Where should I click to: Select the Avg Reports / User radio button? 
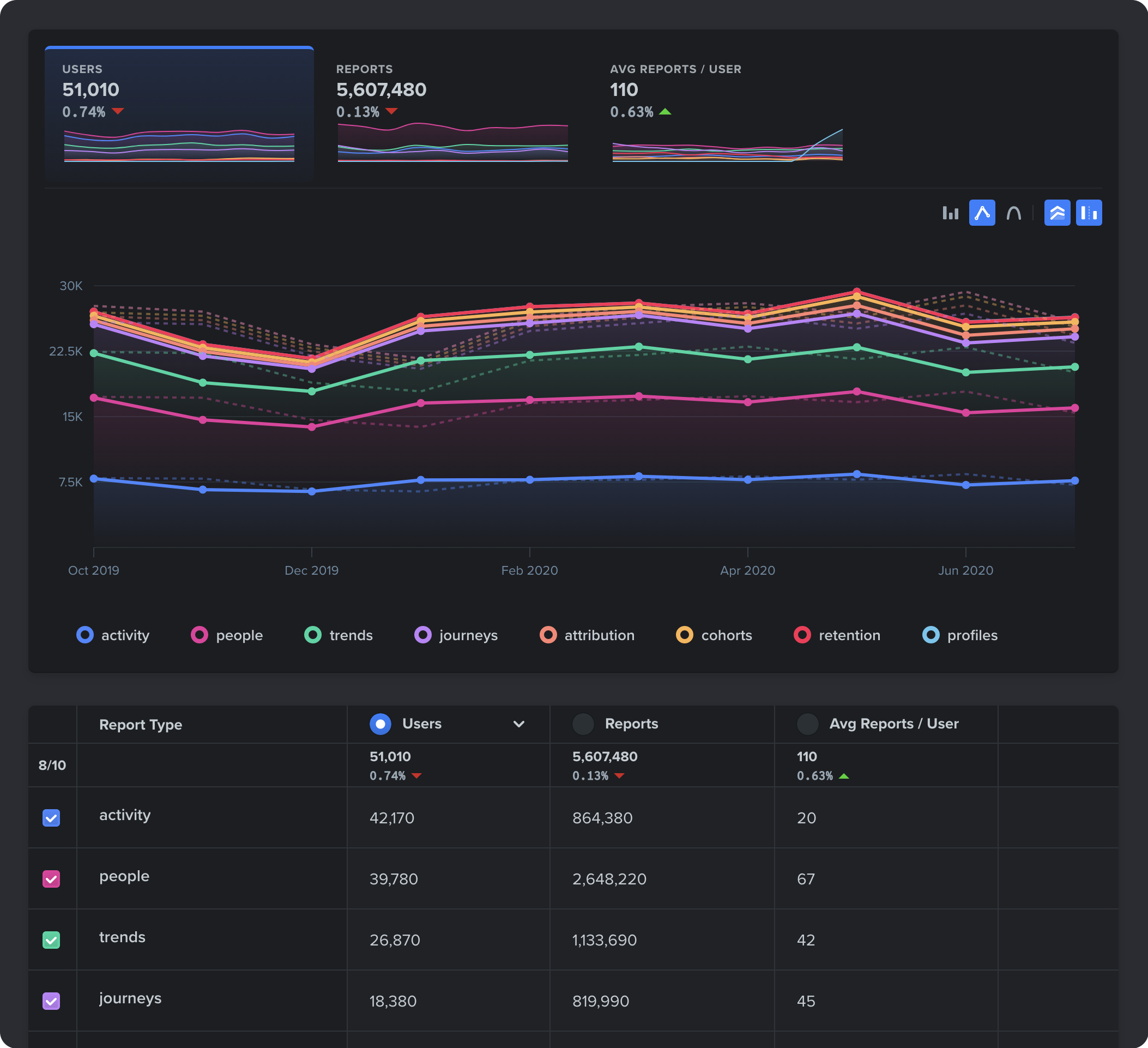coord(807,724)
